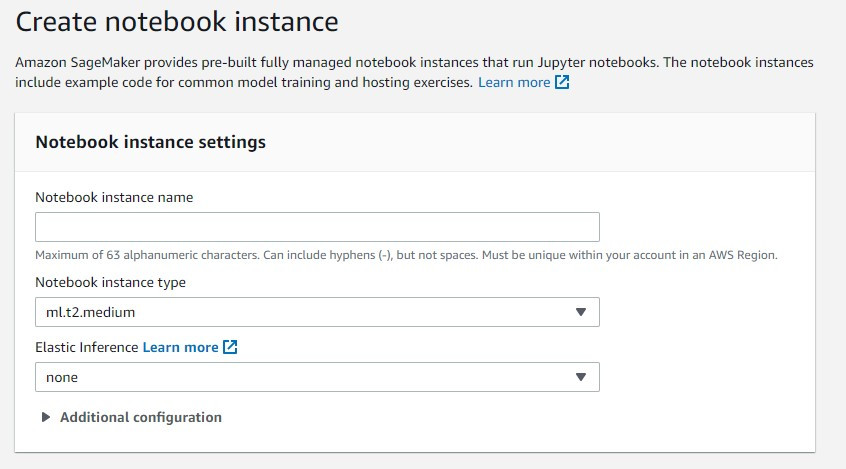Click the external-link icon beside the top Learn more
The height and width of the screenshot is (469, 846).
[562, 82]
